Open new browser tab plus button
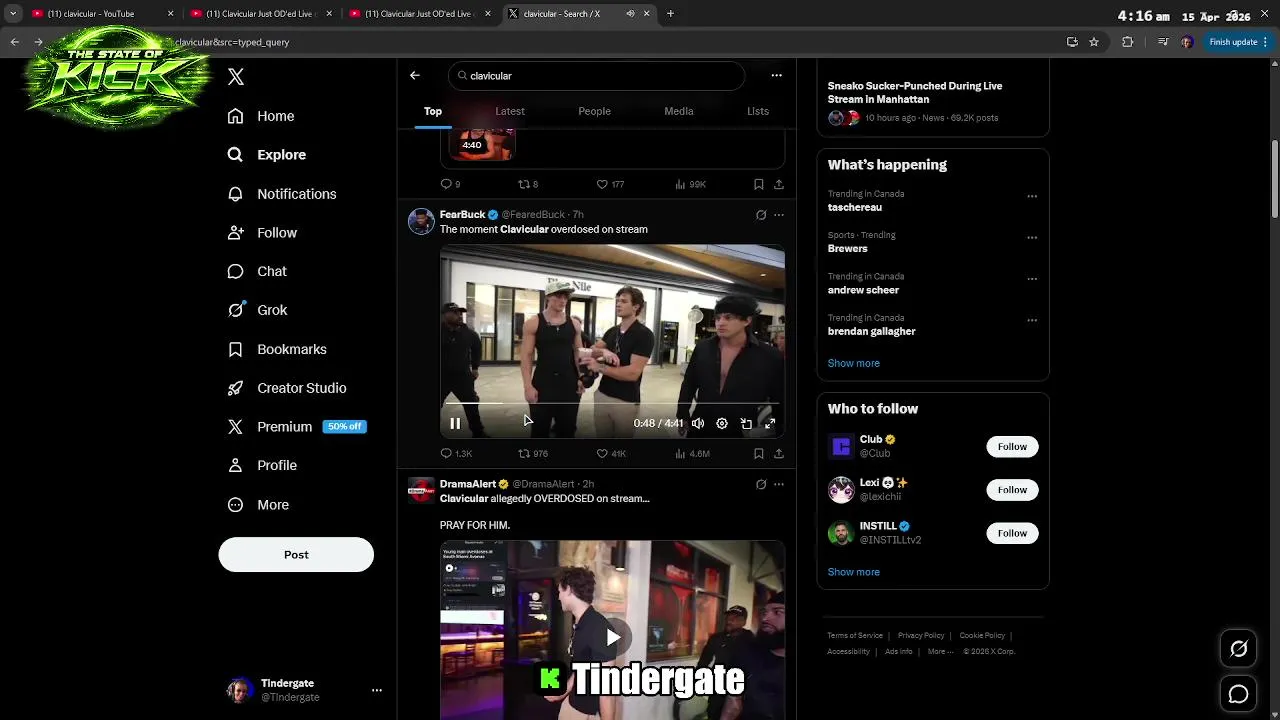The image size is (1280, 720). [670, 14]
